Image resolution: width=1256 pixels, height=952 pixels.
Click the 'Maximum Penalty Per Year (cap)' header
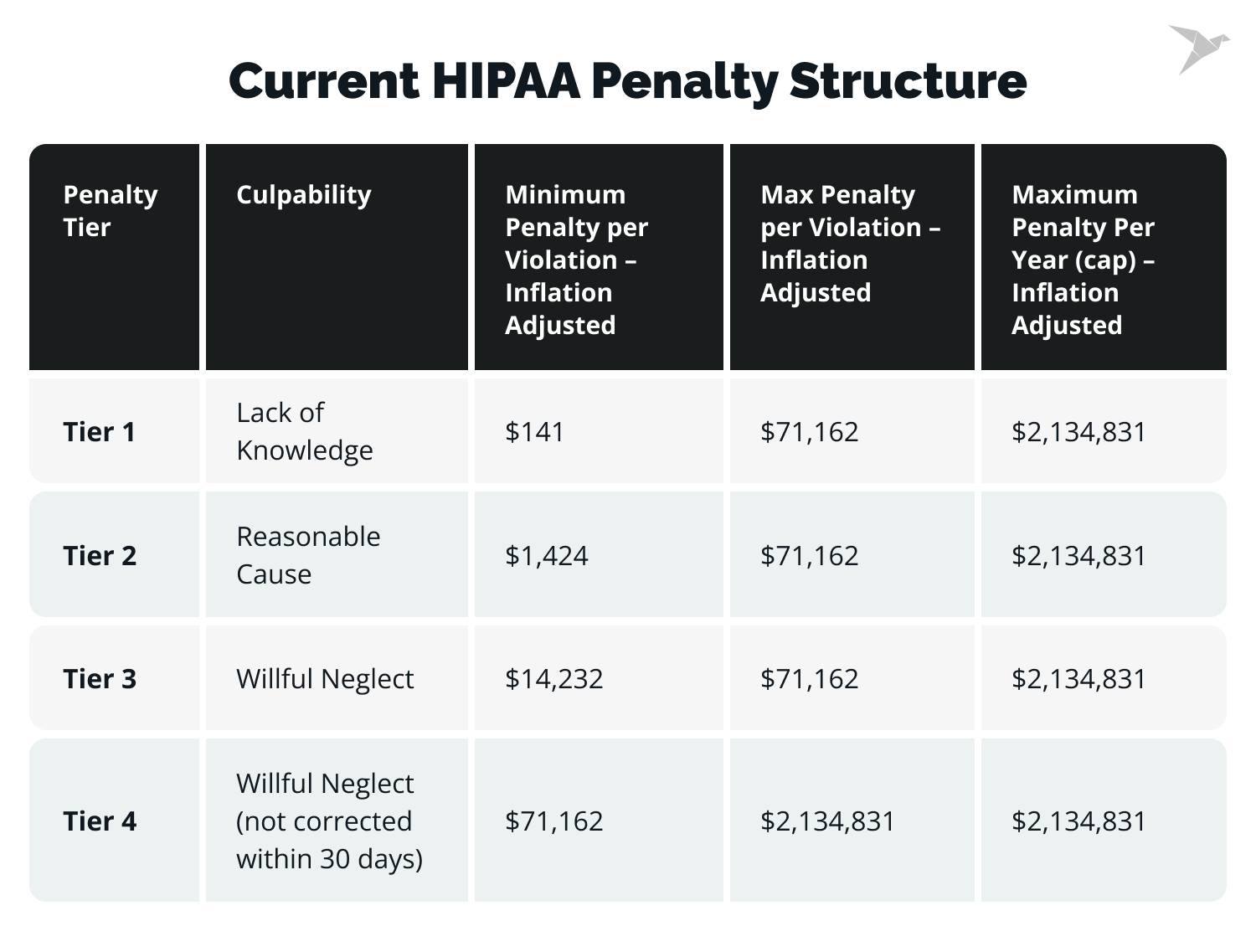point(1083,260)
